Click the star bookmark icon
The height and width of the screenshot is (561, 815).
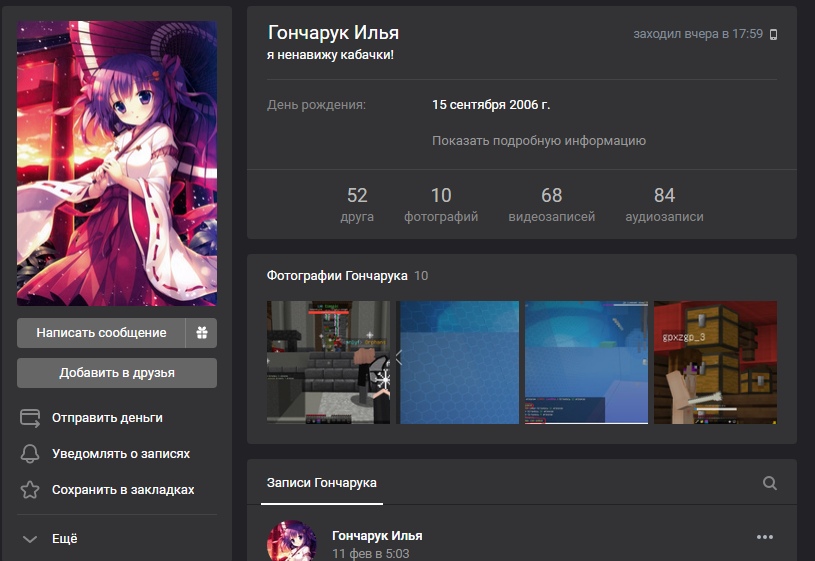click(x=31, y=490)
